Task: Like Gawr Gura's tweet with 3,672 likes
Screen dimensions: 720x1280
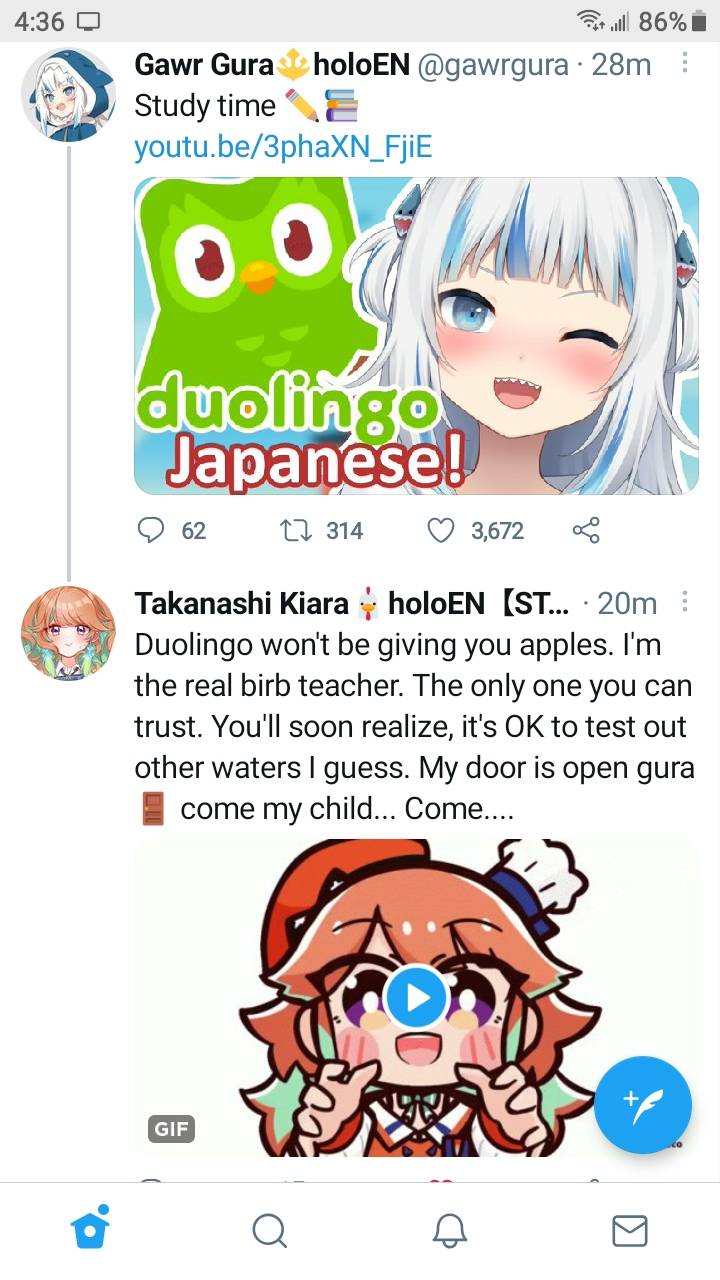Action: click(x=475, y=531)
